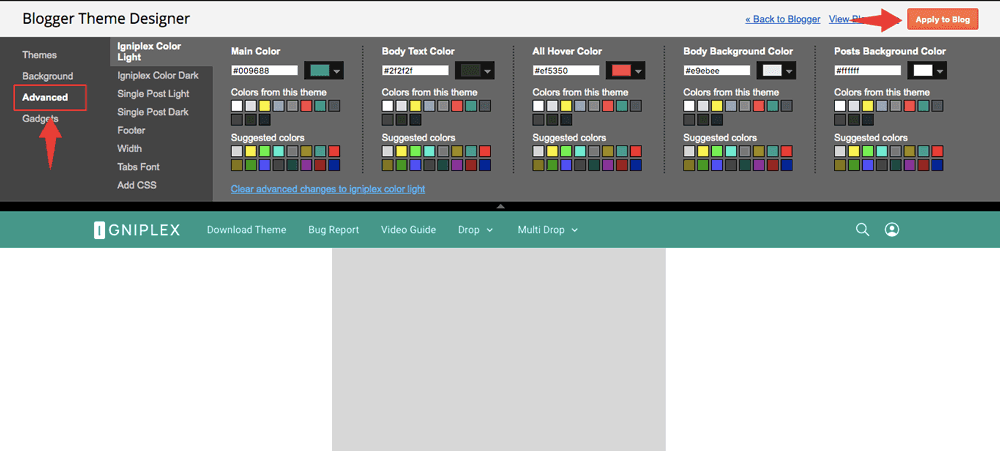Pick cyan suggested swatch under Posts Background Color

click(882, 151)
